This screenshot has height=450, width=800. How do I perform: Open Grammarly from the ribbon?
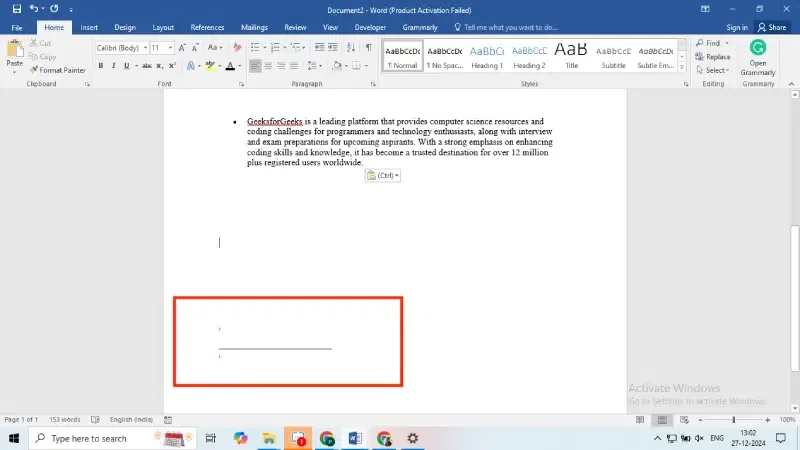(x=758, y=58)
